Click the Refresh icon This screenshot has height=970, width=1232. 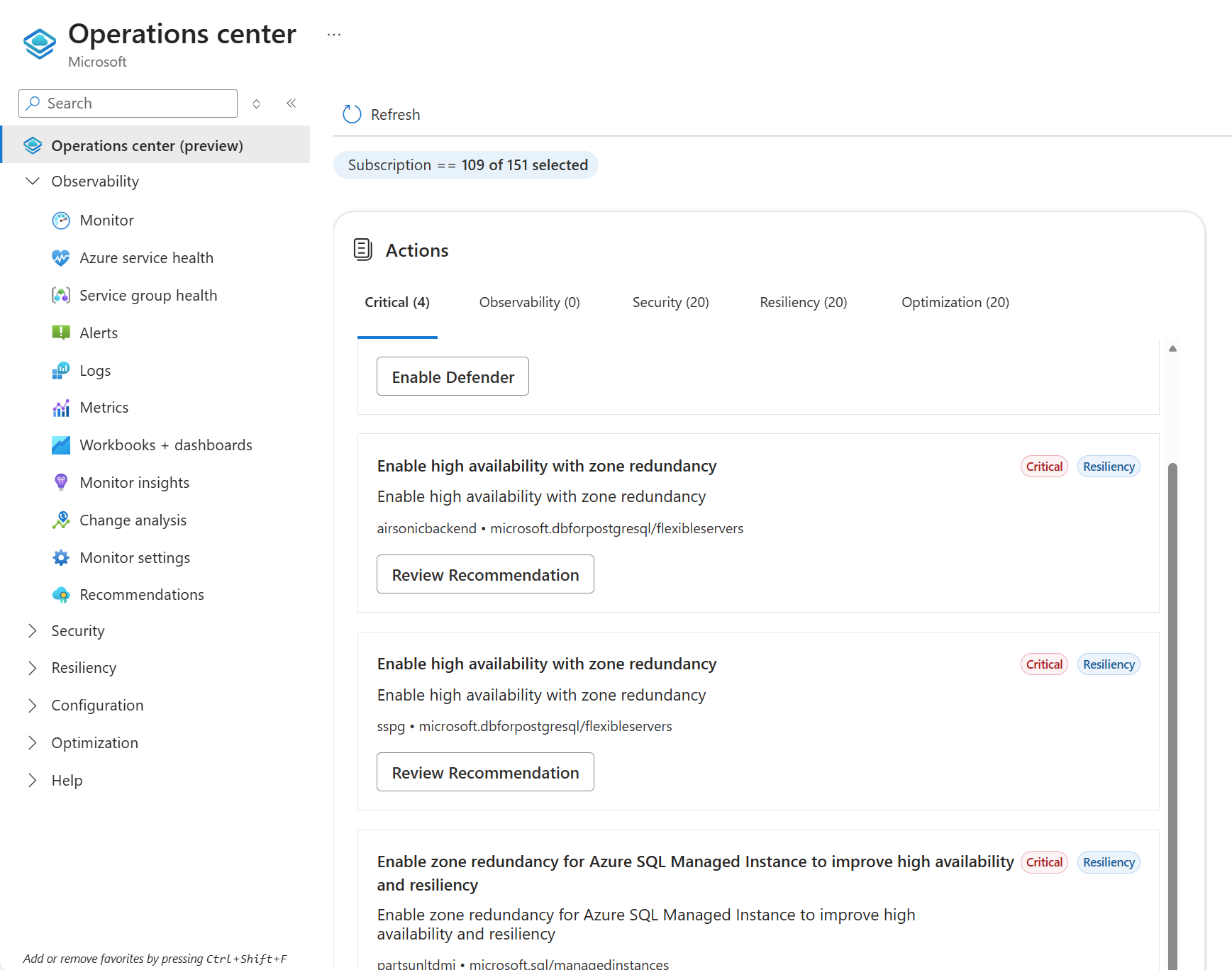click(352, 114)
